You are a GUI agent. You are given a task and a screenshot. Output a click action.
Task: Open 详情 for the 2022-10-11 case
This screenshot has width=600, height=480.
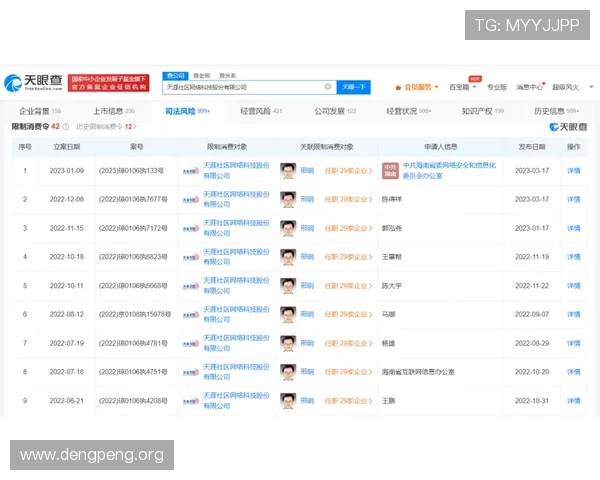click(574, 286)
